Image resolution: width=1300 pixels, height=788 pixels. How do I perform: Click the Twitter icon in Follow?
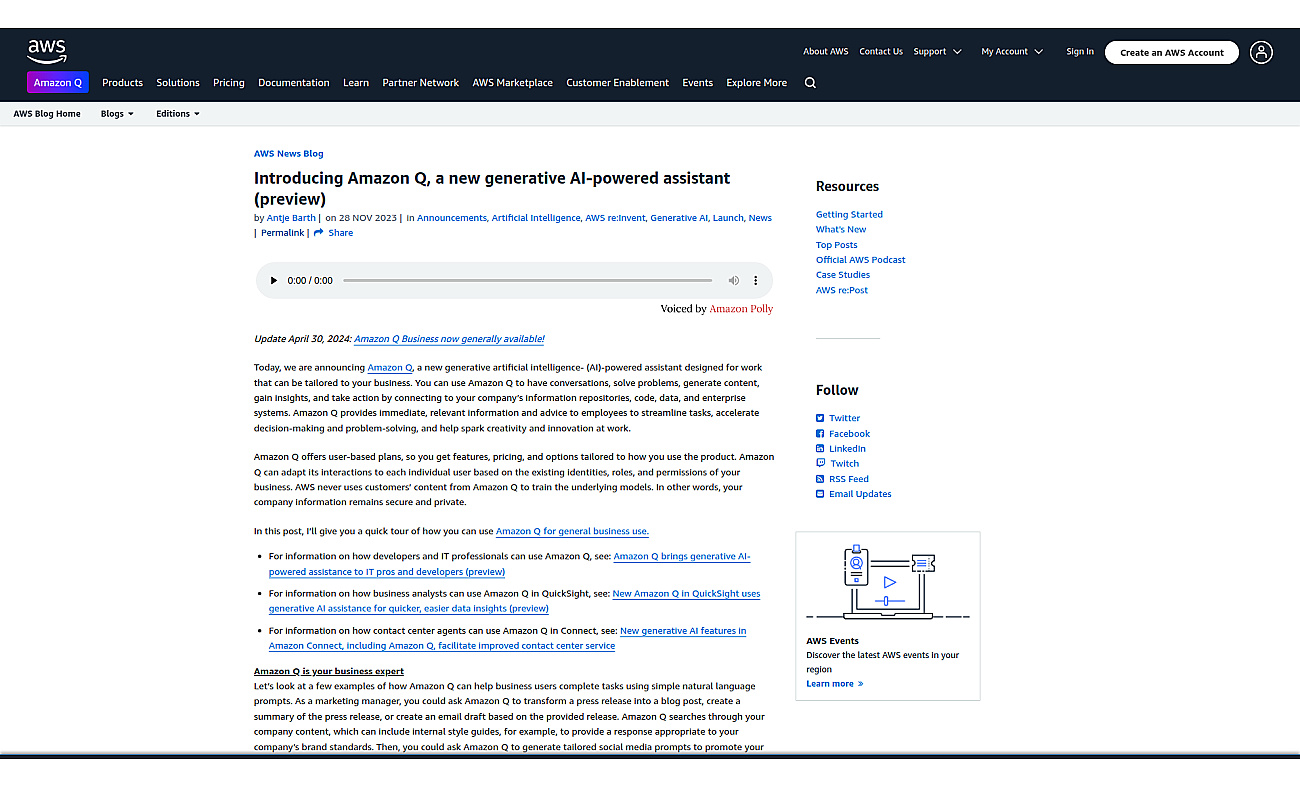tap(820, 418)
